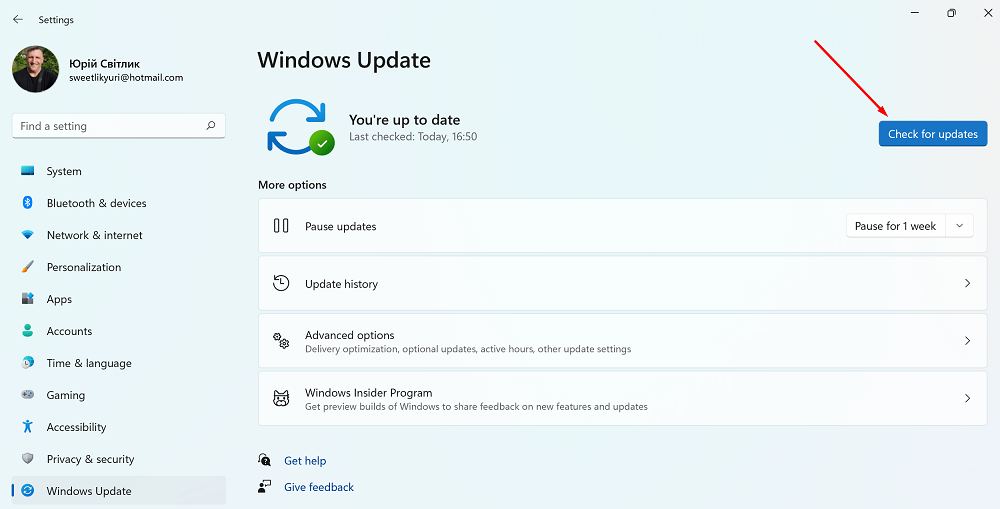Go to Apps in the sidebar
Screen dimensions: 1000x509
pos(59,299)
